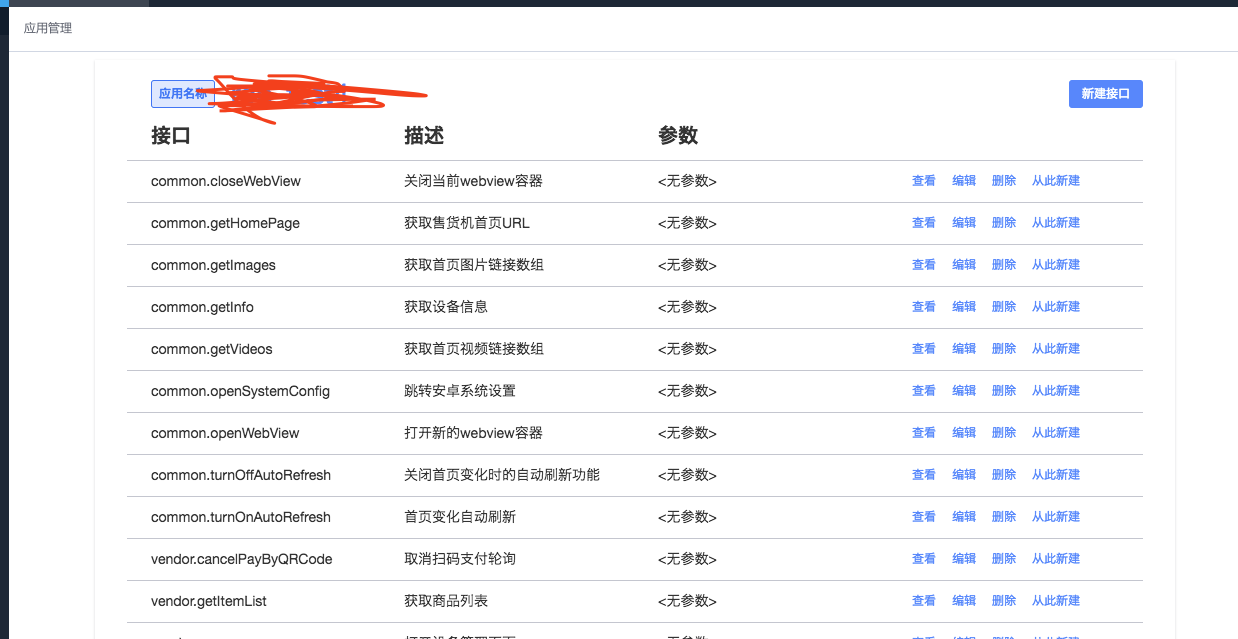The height and width of the screenshot is (639, 1238).
Task: Click the 应用管理 page title
Action: 48,28
